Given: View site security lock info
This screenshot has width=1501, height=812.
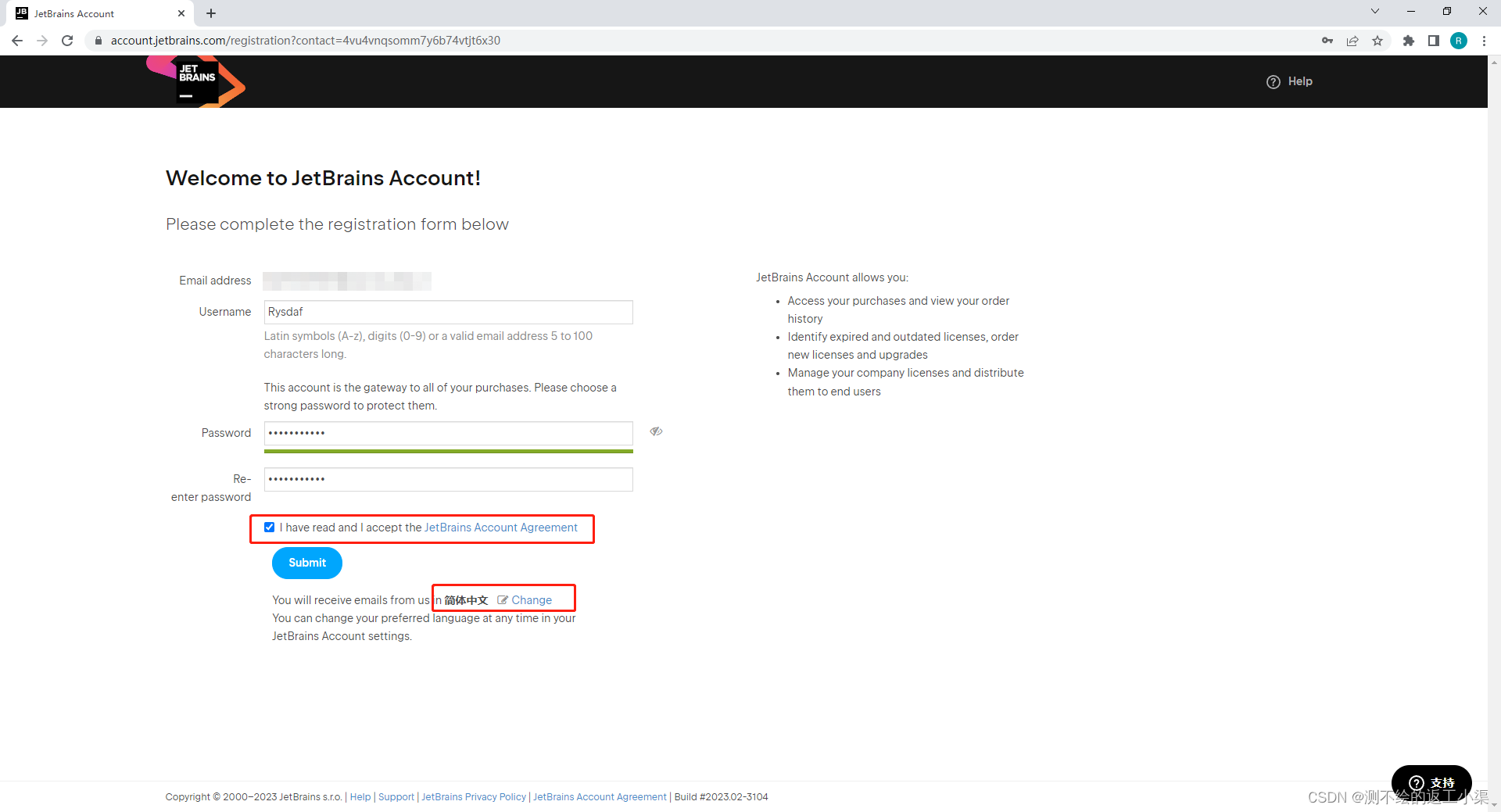Looking at the screenshot, I should [x=98, y=41].
